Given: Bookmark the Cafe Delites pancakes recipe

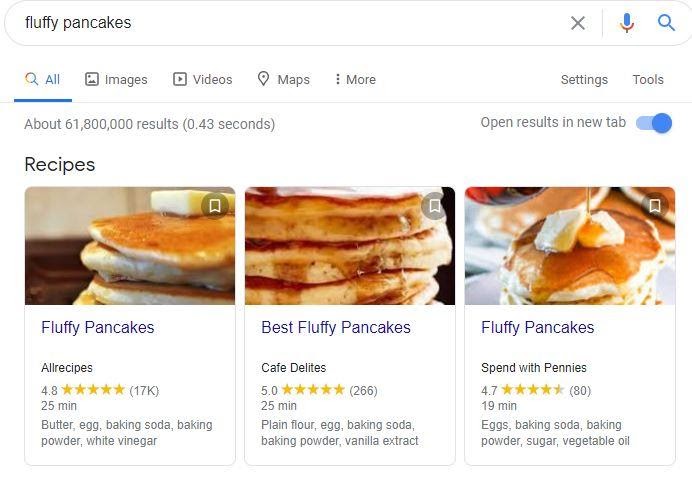Looking at the screenshot, I should [435, 206].
